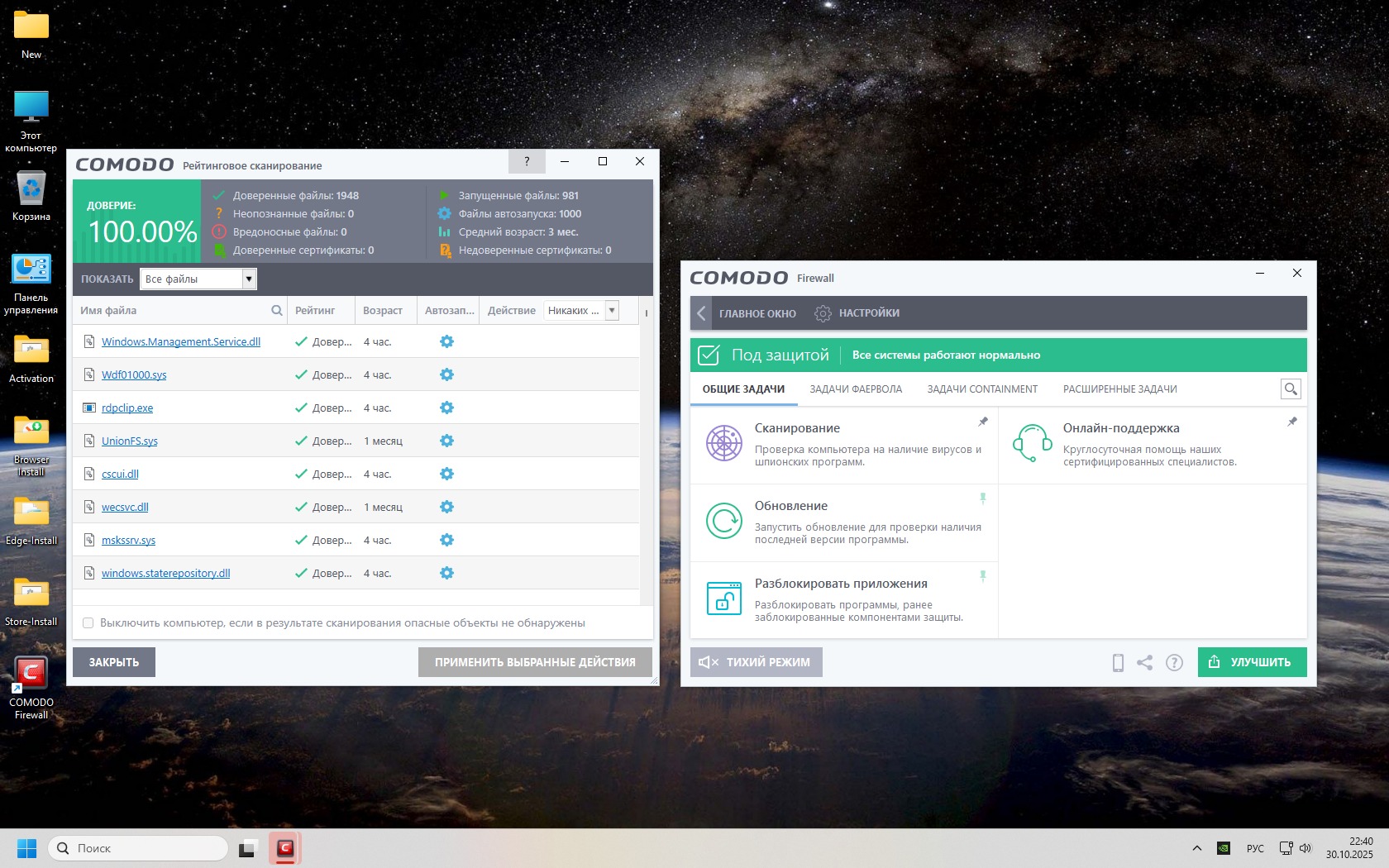Open the search magnifier in Firewall tabs
Screen dimensions: 1389x868
click(1290, 389)
